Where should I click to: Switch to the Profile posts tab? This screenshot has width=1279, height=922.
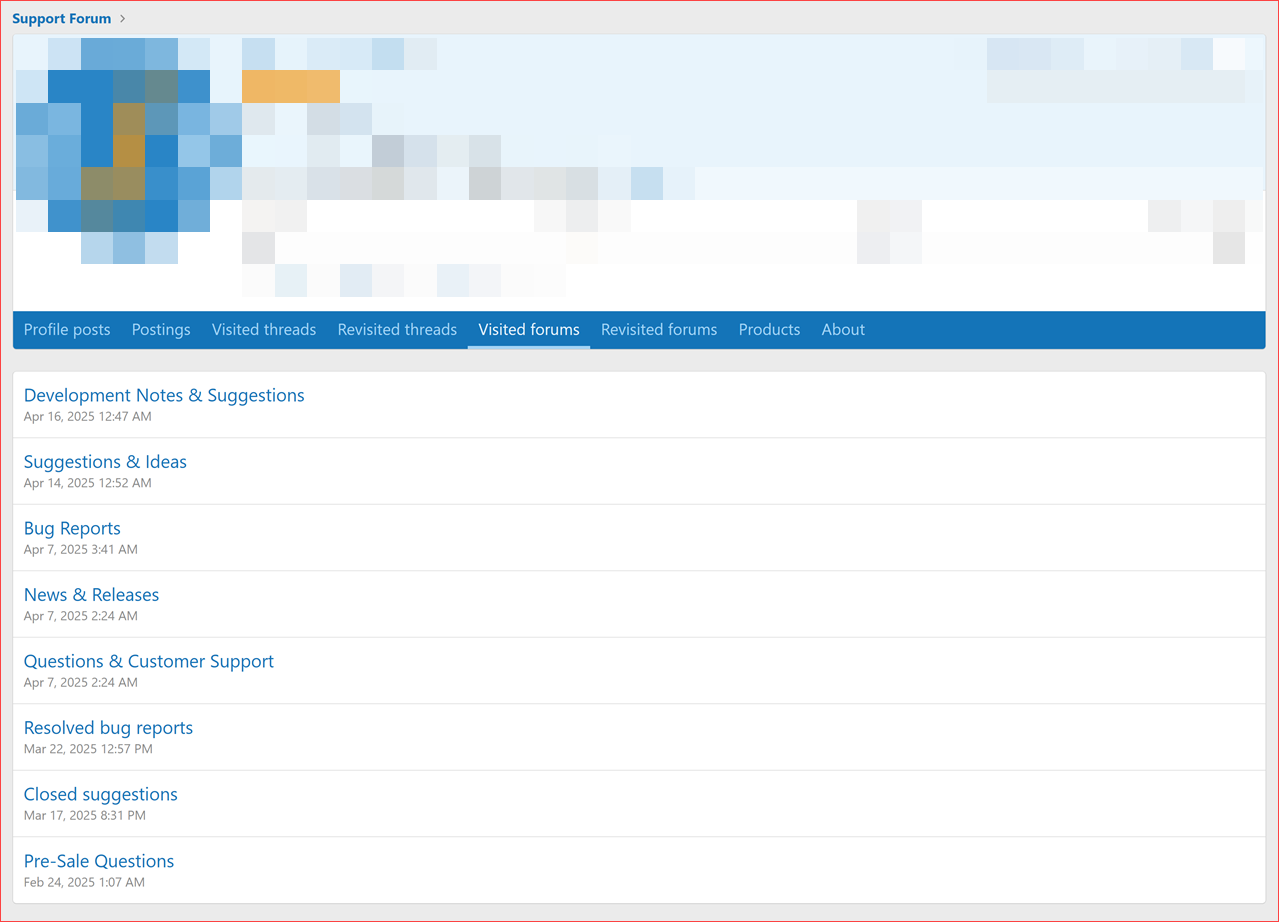[x=66, y=329]
